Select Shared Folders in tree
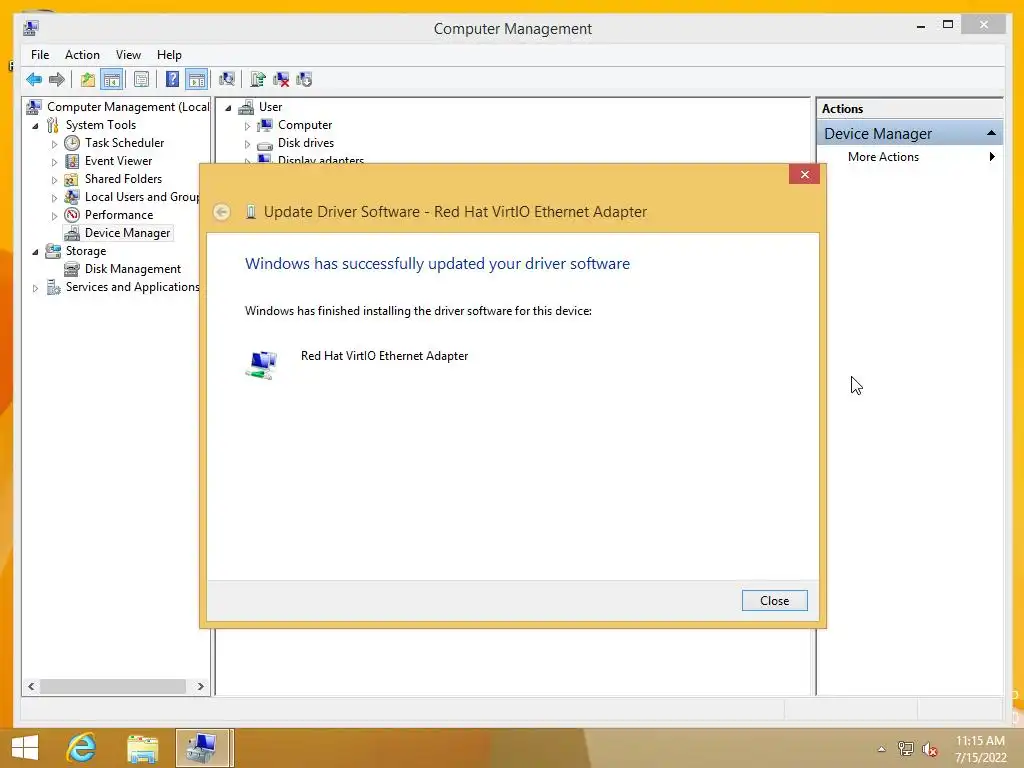Image resolution: width=1024 pixels, height=768 pixels. 123,178
